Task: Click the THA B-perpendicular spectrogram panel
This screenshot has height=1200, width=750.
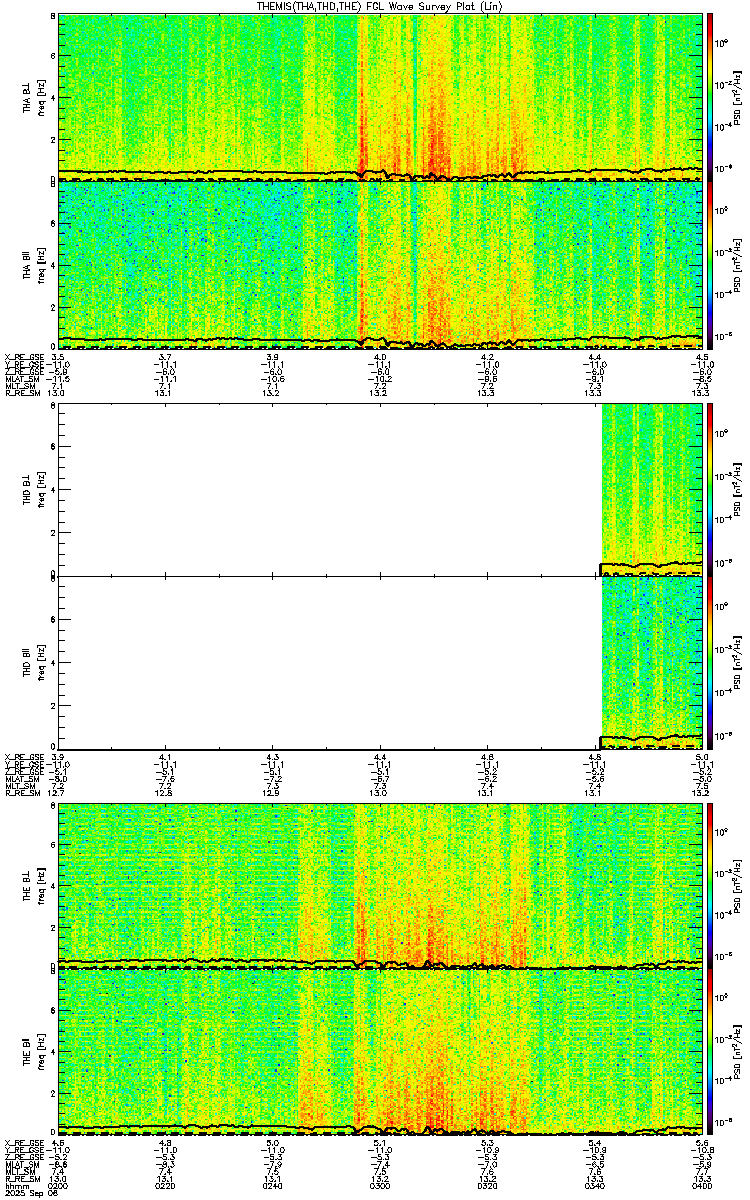Action: click(380, 97)
